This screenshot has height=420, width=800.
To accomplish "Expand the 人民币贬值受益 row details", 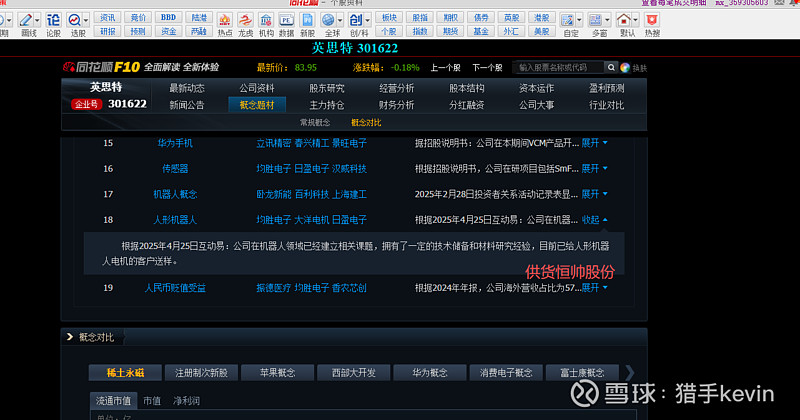I will [x=594, y=288].
